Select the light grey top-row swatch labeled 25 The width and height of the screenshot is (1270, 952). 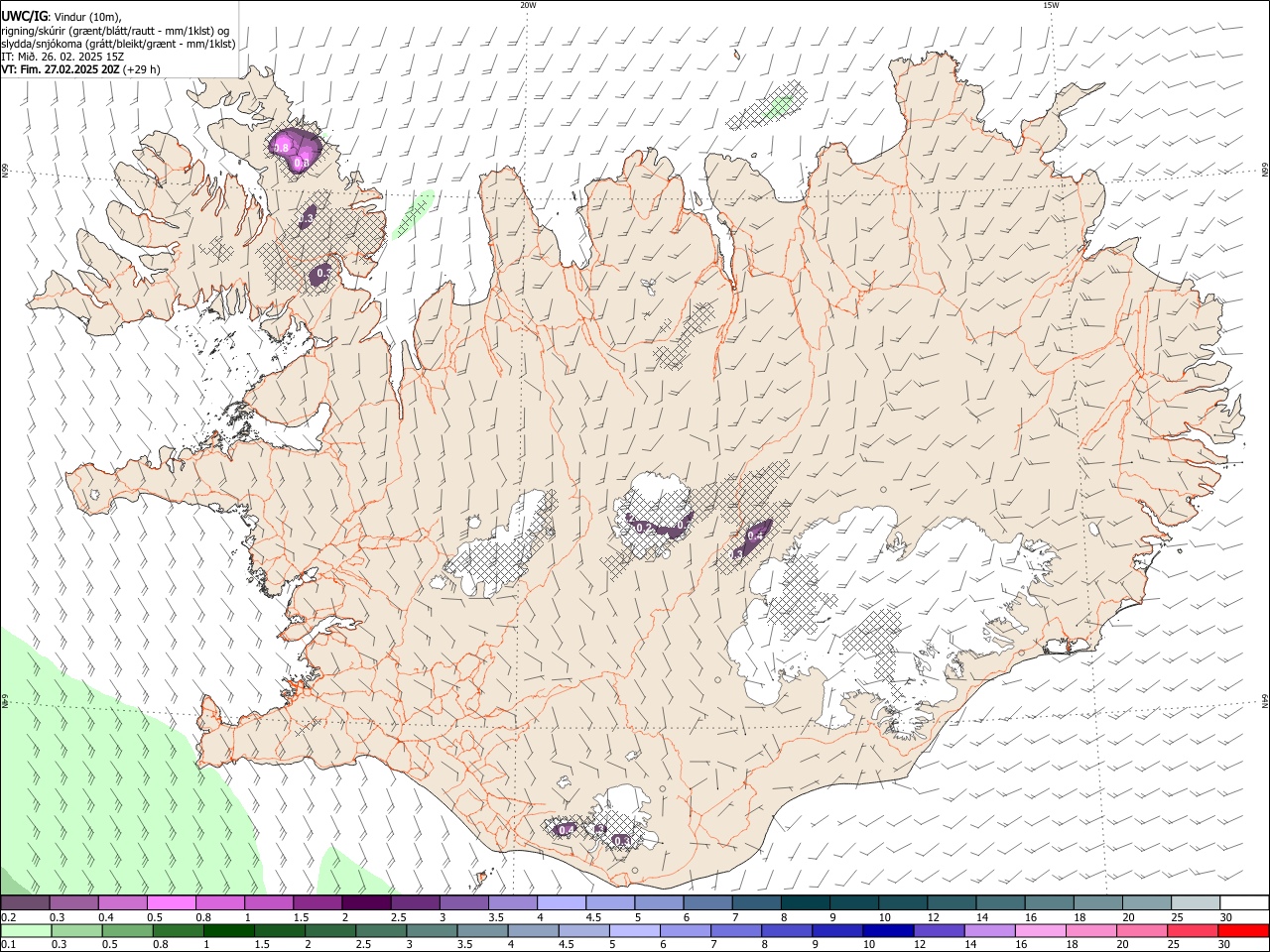[1195, 903]
